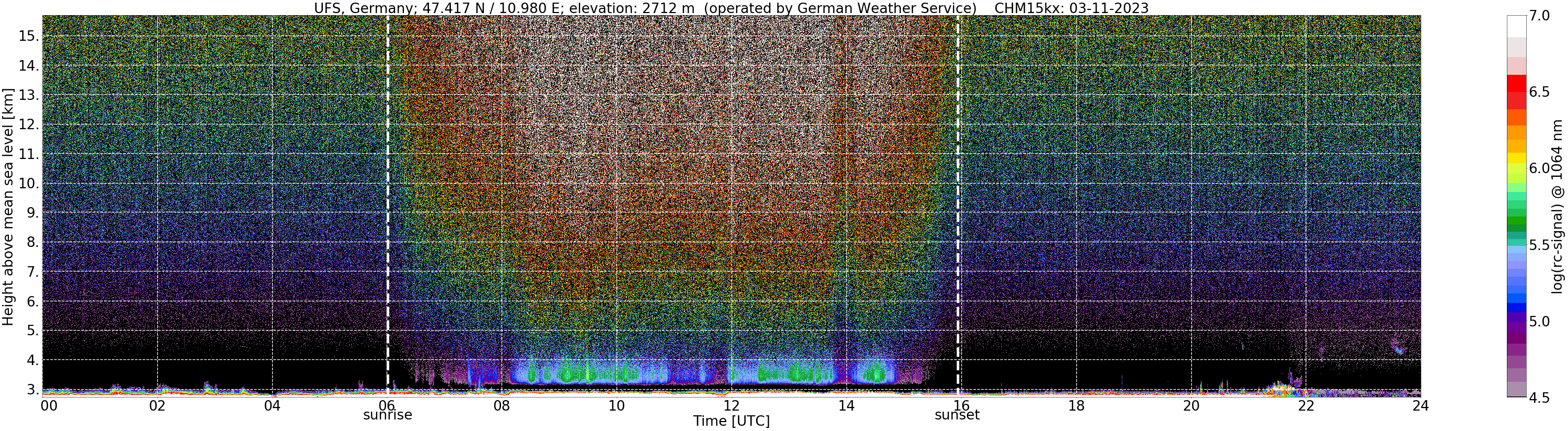Click the y-axis tick label '9.'
Image resolution: width=1568 pixels, height=431 pixels.
[32, 213]
